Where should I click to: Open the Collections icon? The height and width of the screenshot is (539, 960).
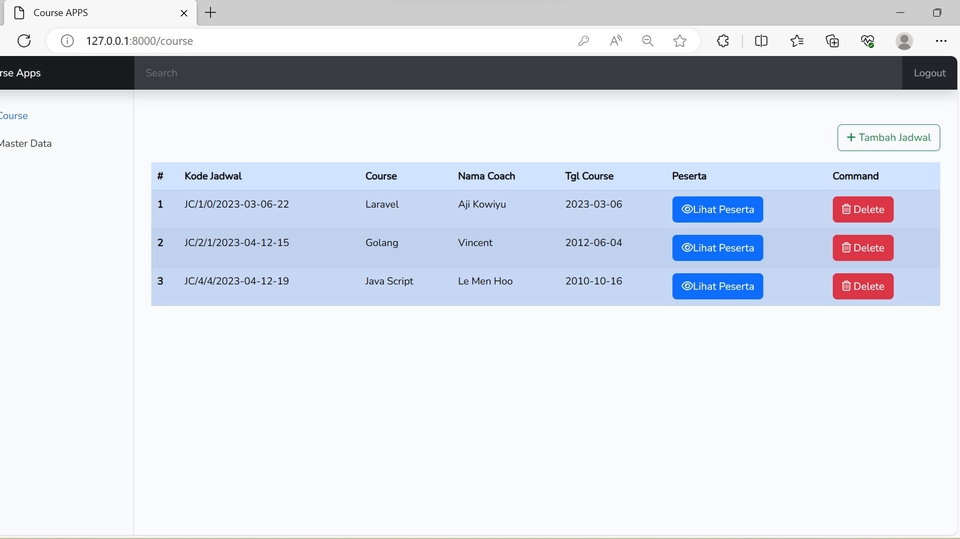832,41
